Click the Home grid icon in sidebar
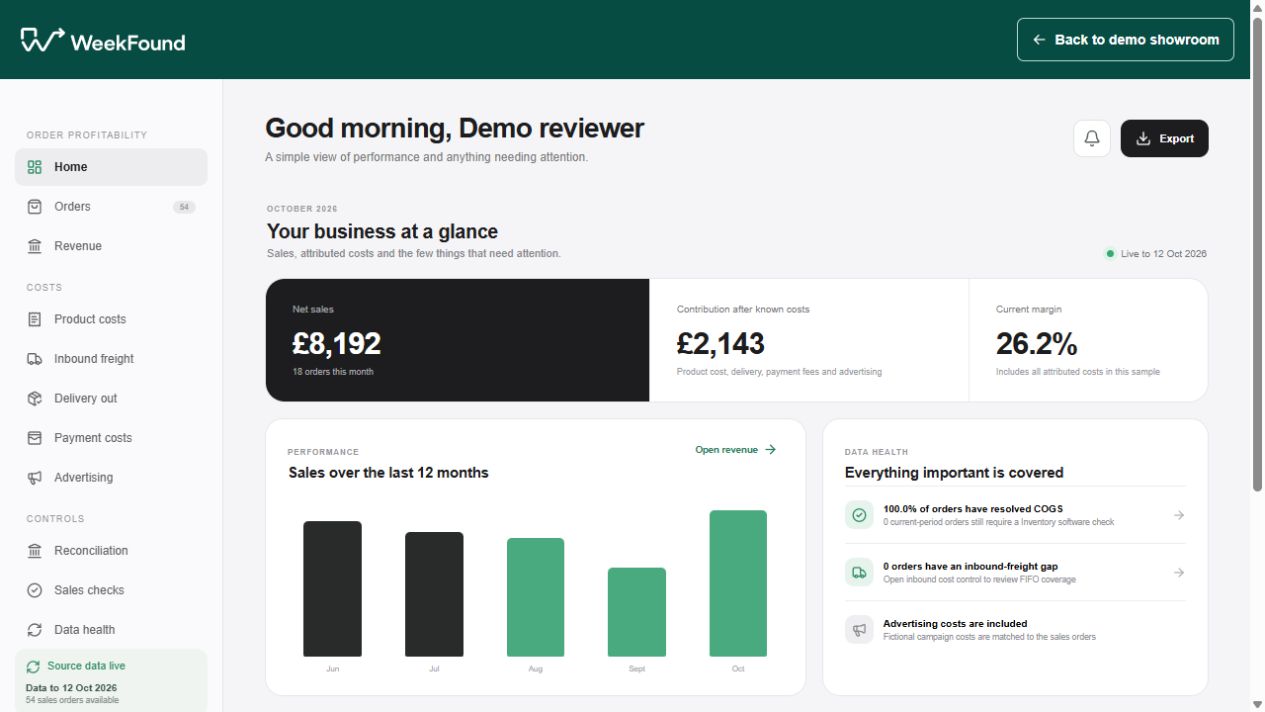This screenshot has height=712, width=1265. point(35,167)
